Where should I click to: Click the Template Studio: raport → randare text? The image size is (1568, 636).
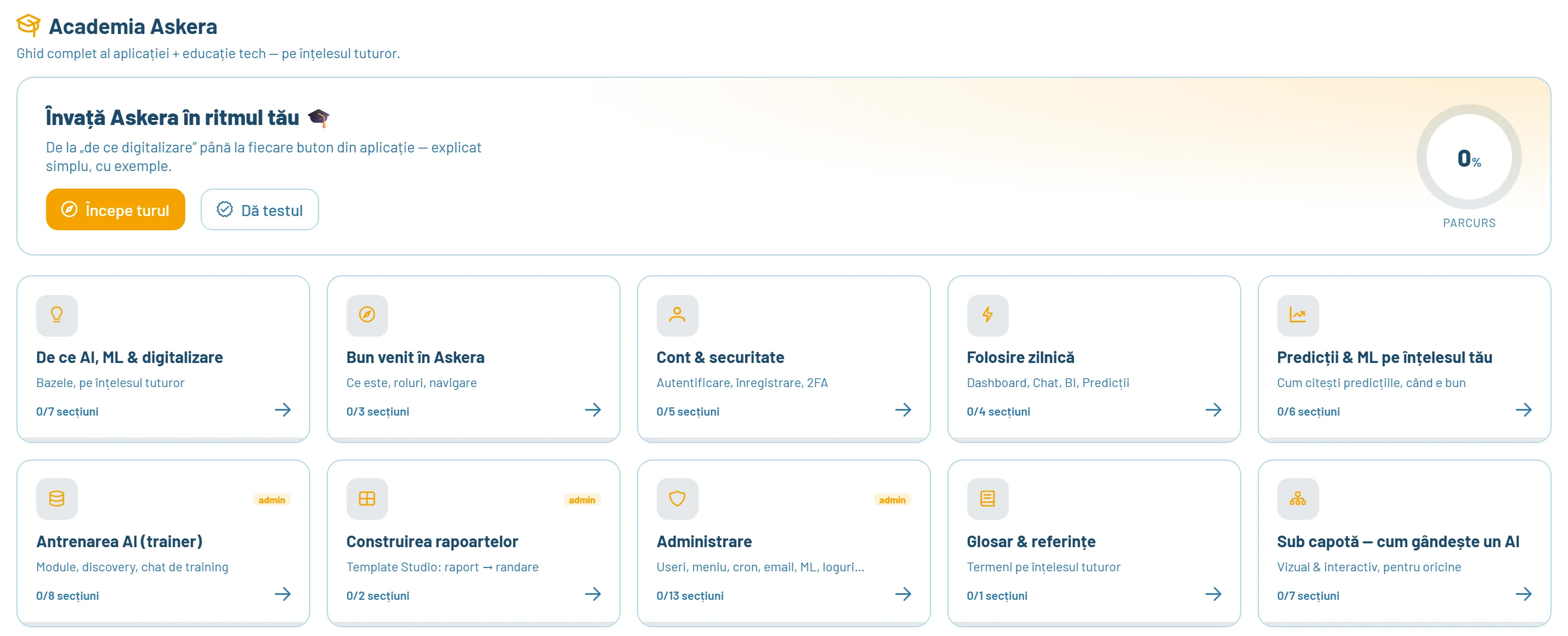[442, 567]
